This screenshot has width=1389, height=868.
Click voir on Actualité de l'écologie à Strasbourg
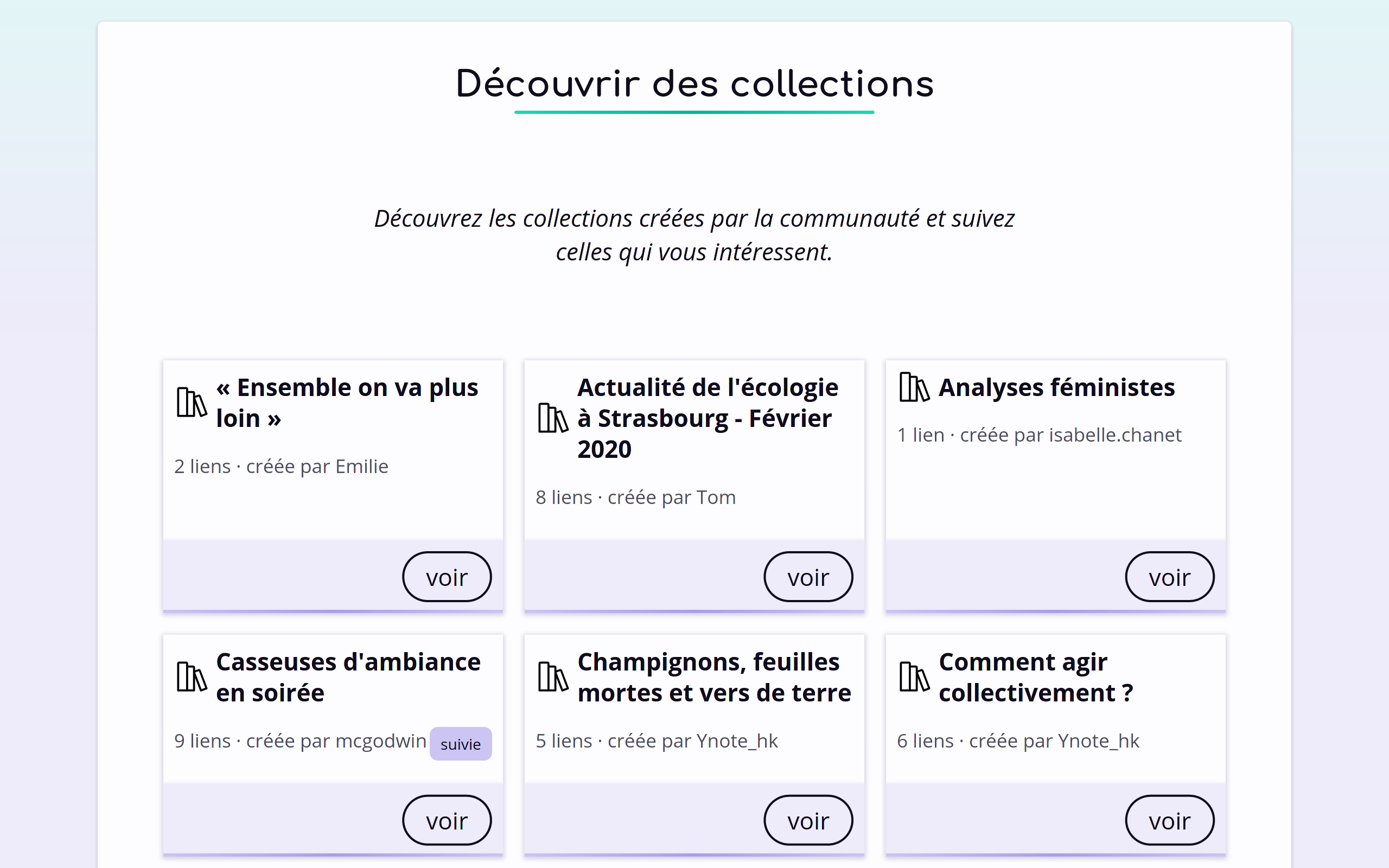[808, 576]
